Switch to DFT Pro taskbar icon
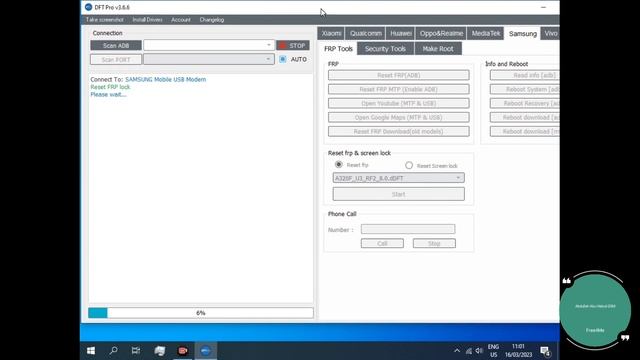 click(206, 351)
